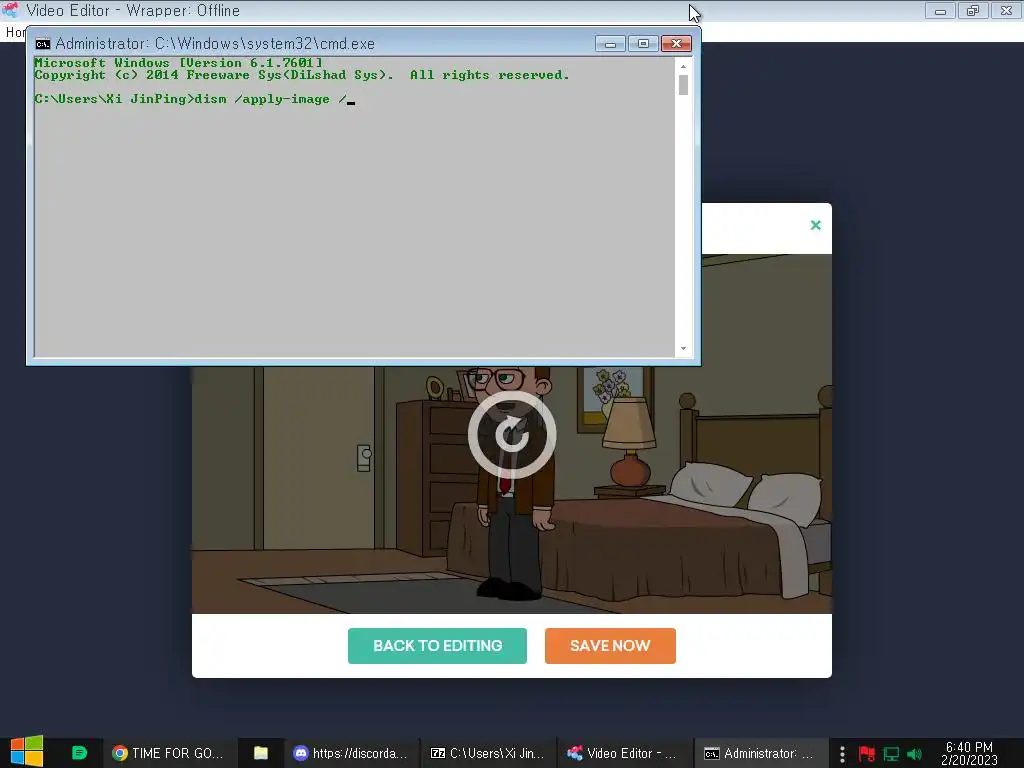Image resolution: width=1024 pixels, height=768 pixels.
Task: Click cmd window scrollbar up arrow
Action: (683, 66)
